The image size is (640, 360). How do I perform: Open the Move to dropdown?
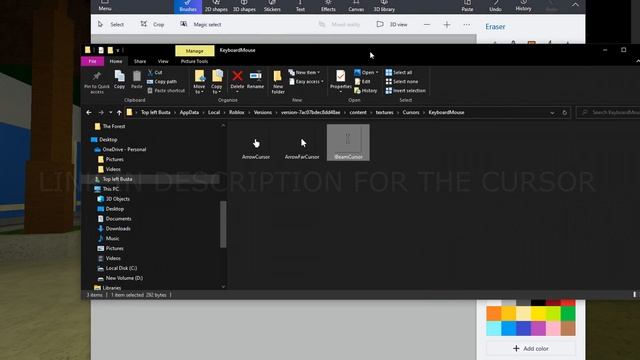(x=199, y=82)
